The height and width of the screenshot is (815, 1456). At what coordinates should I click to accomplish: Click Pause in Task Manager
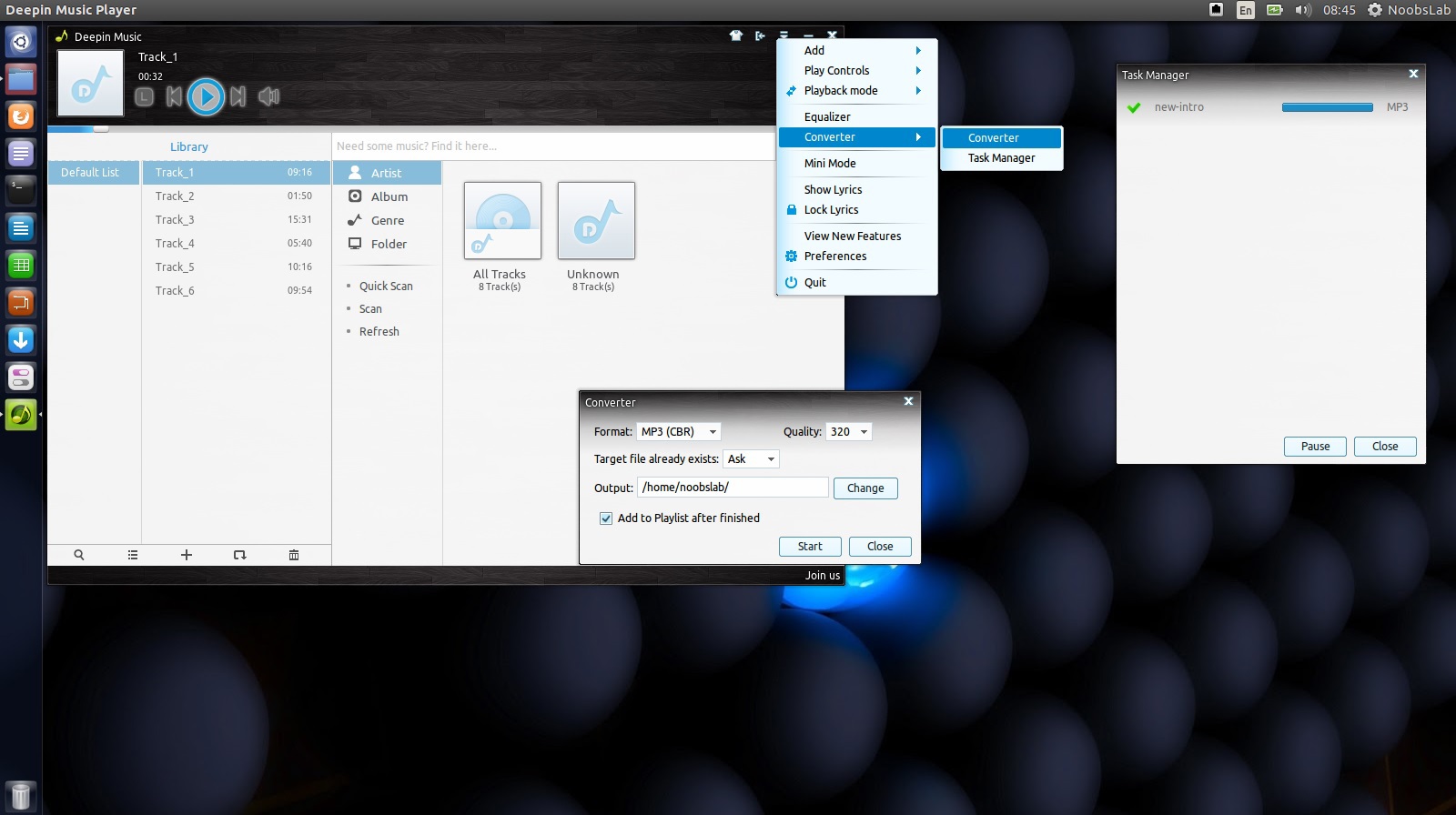[x=1315, y=446]
